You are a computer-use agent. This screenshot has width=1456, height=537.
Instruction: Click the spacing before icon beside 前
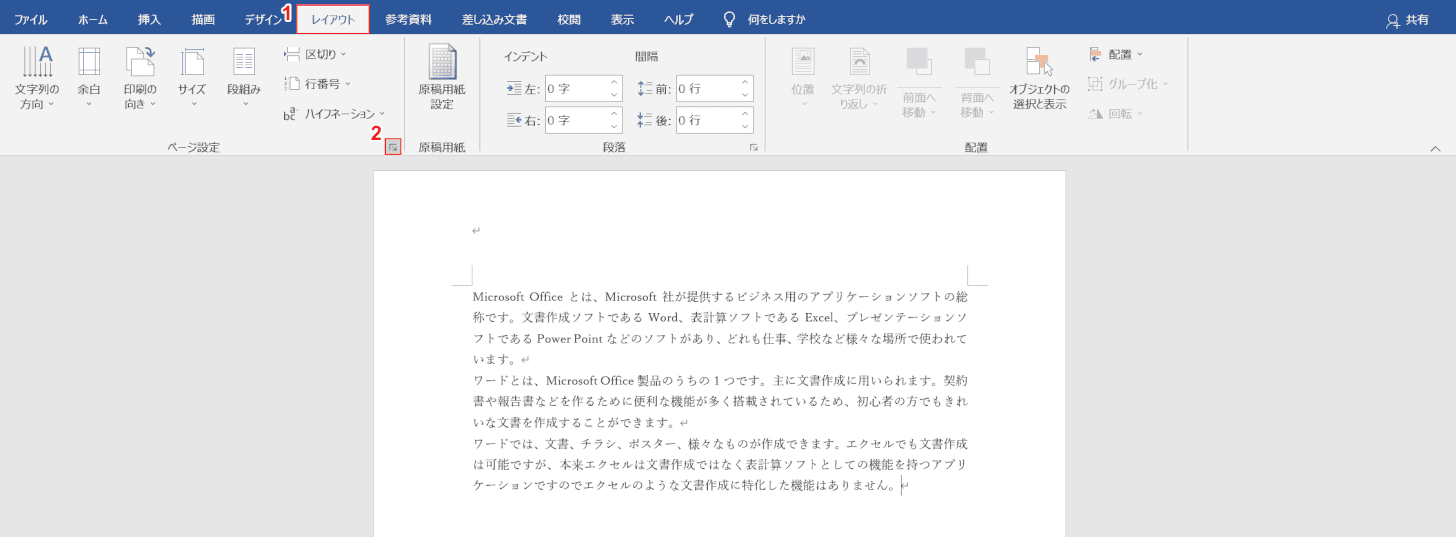645,89
